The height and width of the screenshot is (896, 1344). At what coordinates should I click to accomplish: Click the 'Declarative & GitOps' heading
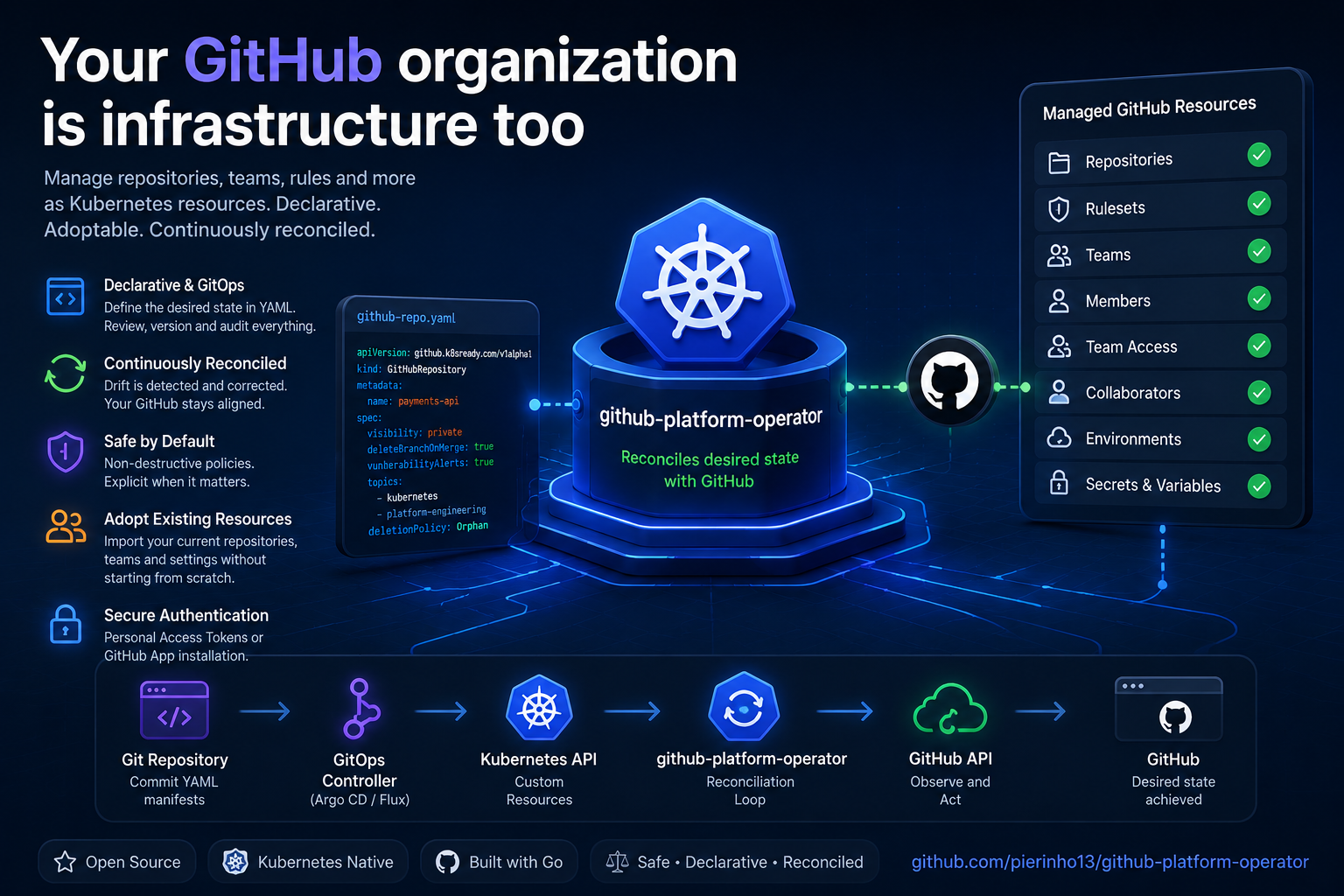tap(174, 285)
